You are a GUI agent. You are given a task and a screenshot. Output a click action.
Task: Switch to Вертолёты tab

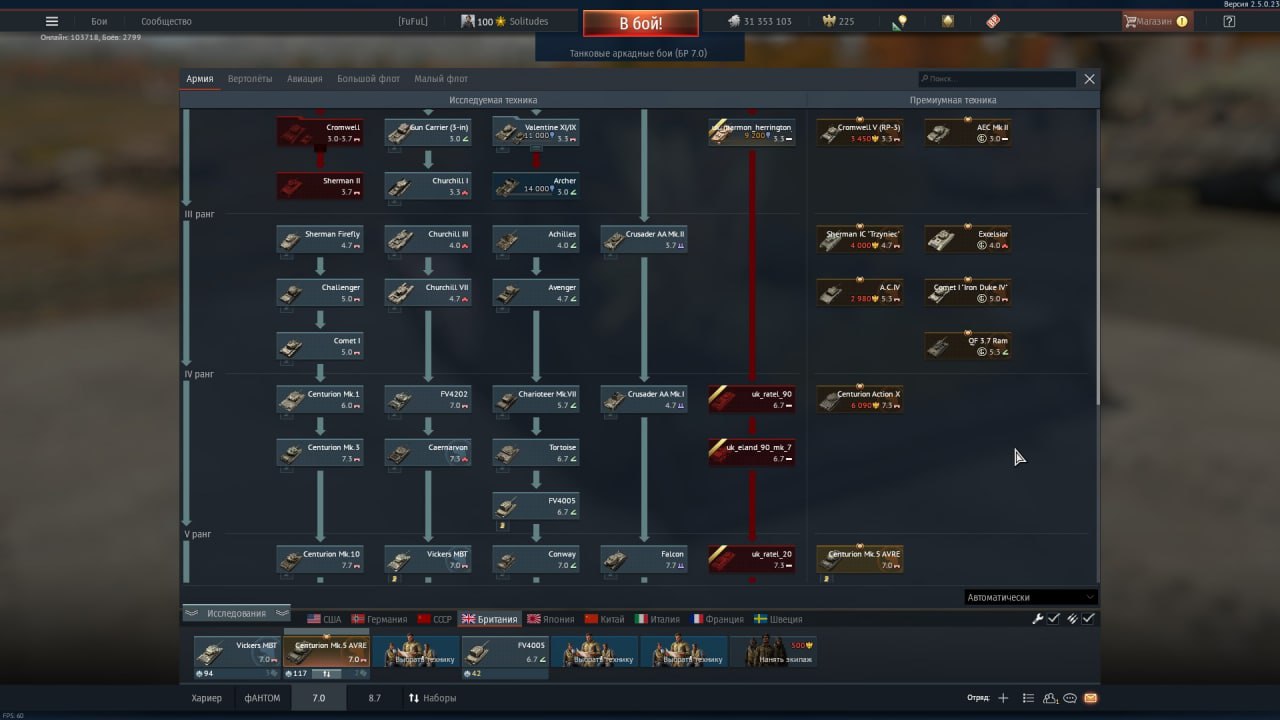250,78
